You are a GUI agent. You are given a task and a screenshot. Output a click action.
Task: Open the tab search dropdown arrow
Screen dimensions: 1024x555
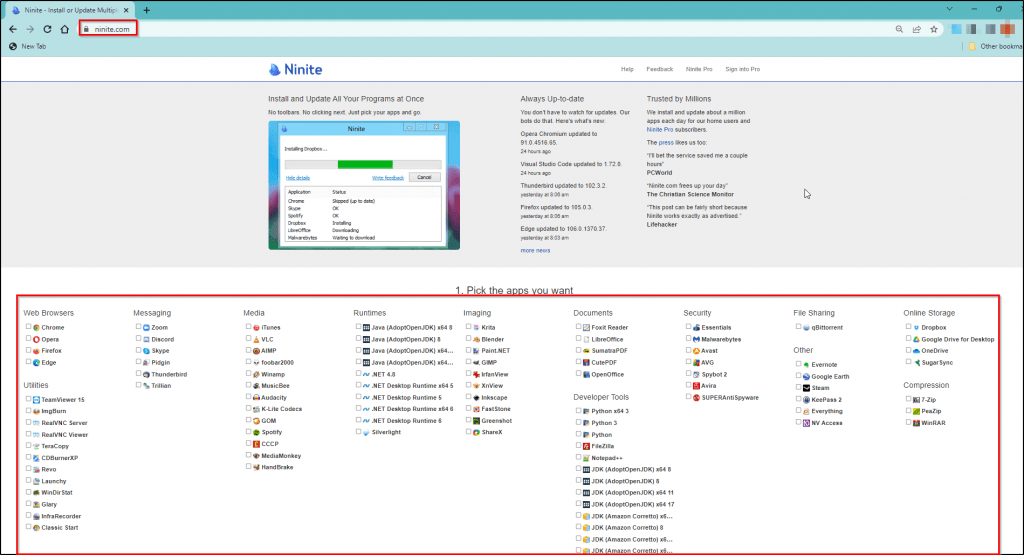[950, 9]
